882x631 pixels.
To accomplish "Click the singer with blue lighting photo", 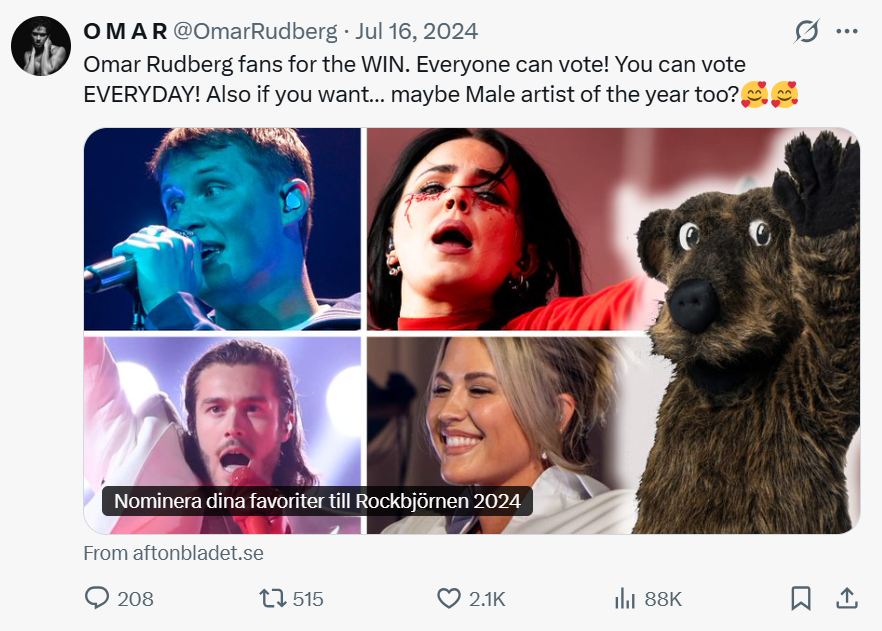I will [222, 229].
